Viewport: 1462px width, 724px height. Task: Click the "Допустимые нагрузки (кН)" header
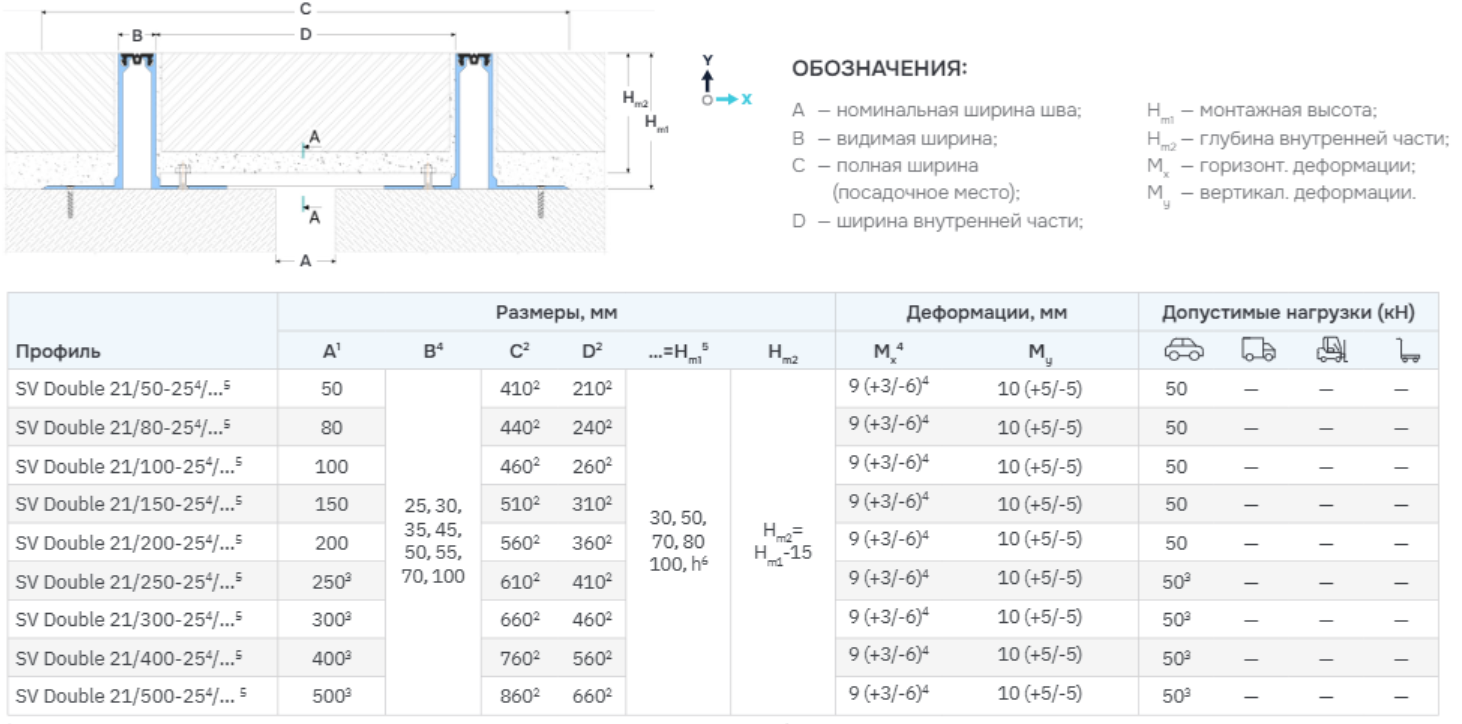tap(1288, 312)
